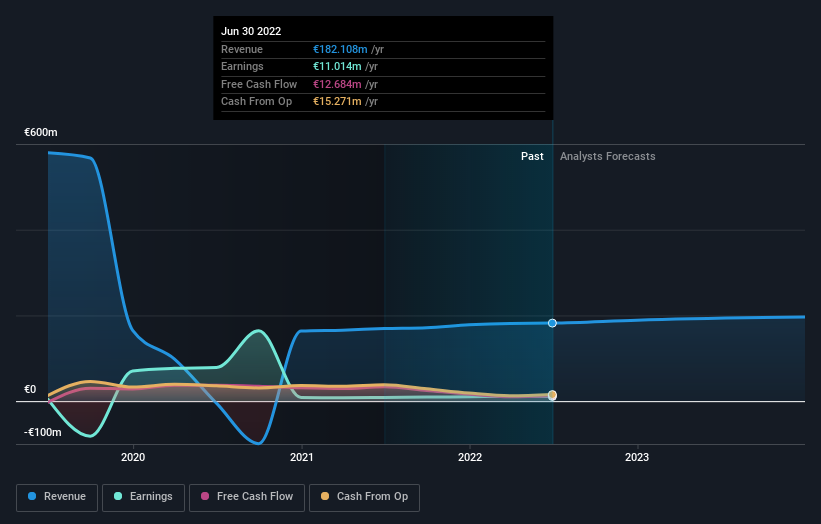Click the Cash From Op tooltip label
The height and width of the screenshot is (524, 821).
[257, 102]
